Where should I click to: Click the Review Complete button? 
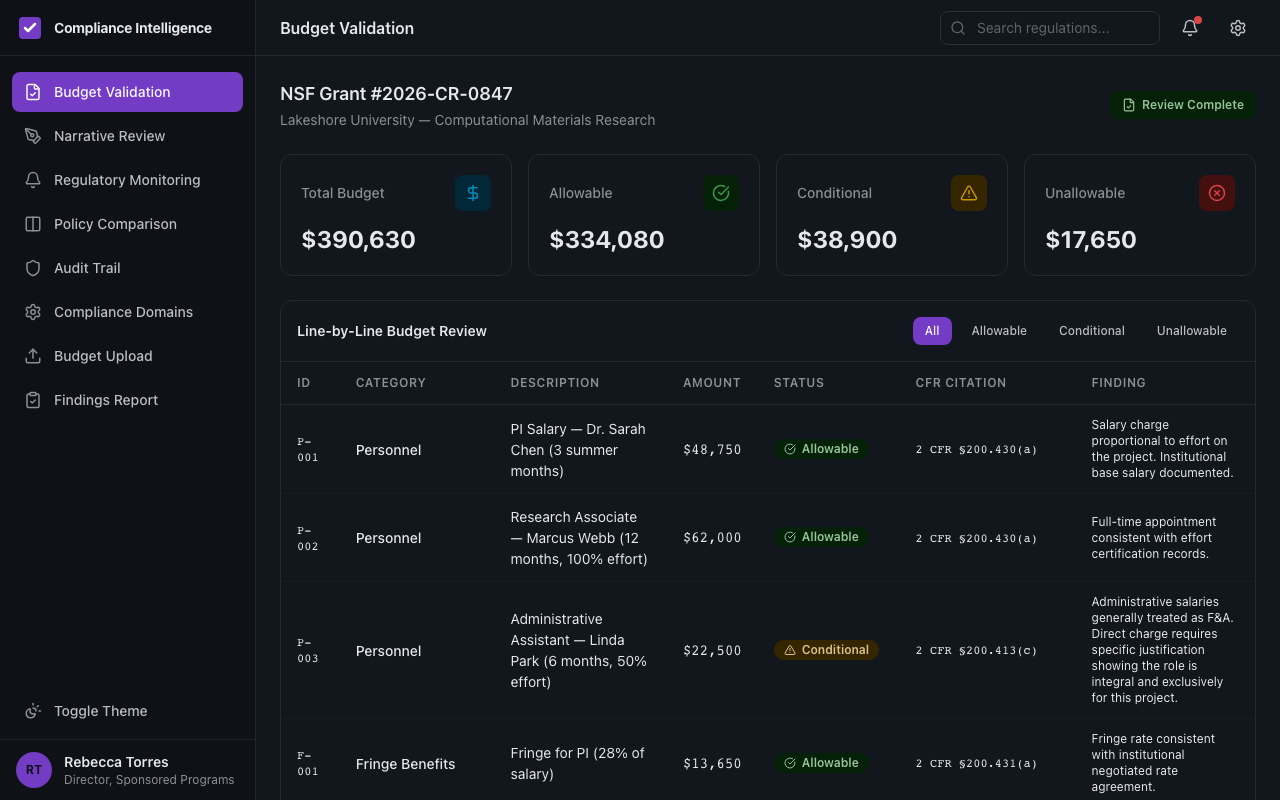[x=1183, y=104]
